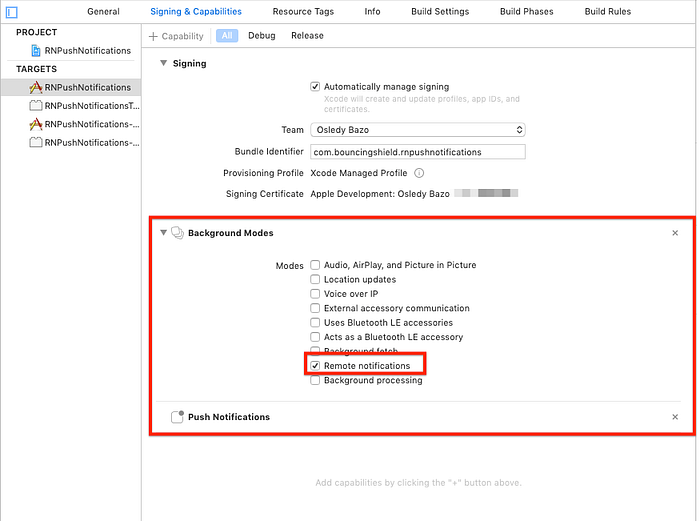Viewport: 700px width, 521px height.
Task: Click the Provisioning Profile info icon
Action: (419, 173)
